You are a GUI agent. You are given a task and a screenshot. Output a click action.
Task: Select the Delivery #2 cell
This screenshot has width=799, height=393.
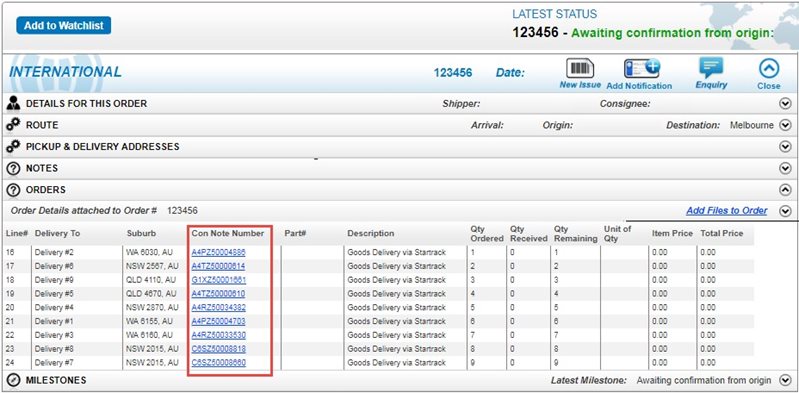[55, 252]
